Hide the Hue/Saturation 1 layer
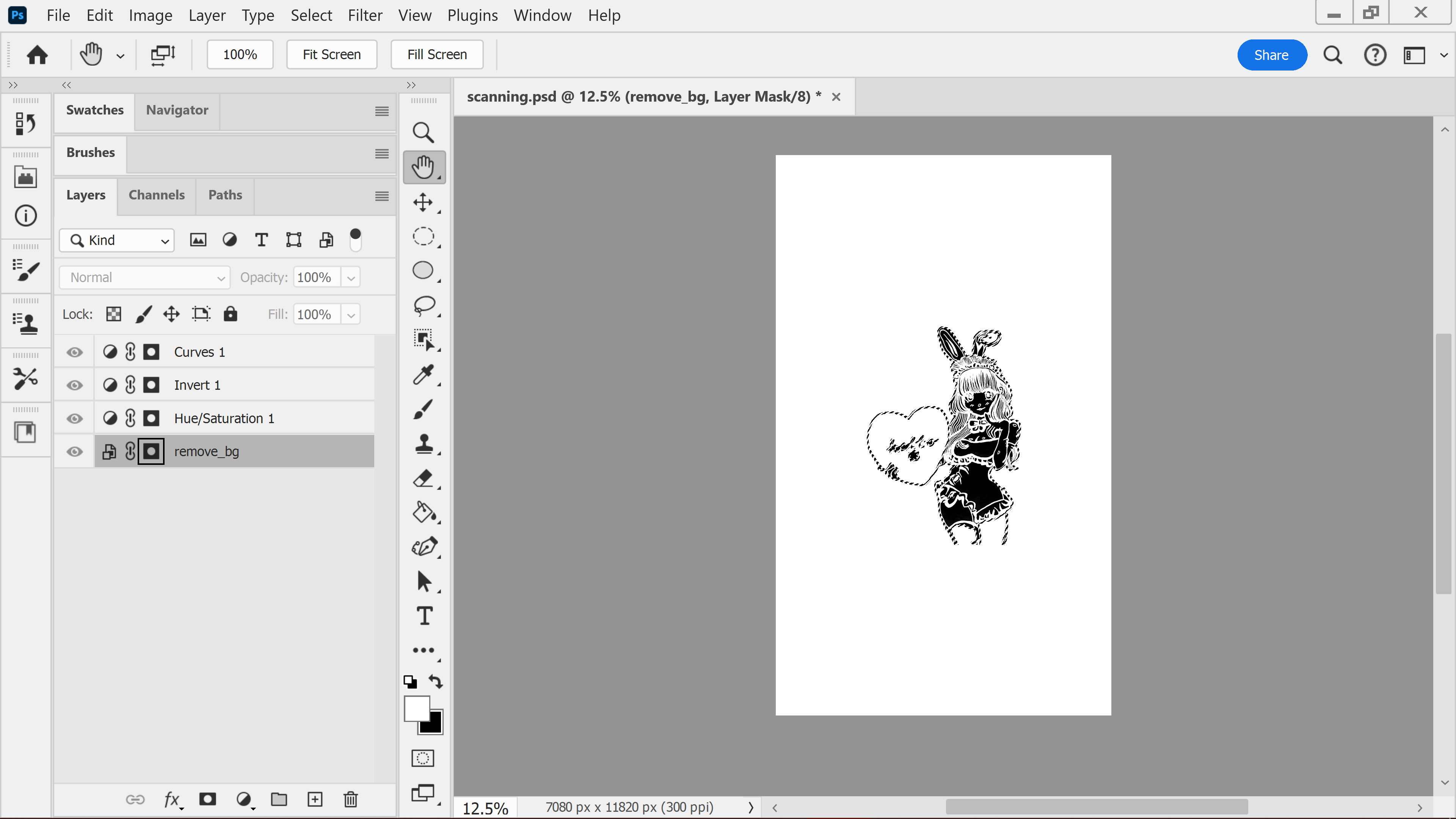The image size is (1456, 819). 75,419
